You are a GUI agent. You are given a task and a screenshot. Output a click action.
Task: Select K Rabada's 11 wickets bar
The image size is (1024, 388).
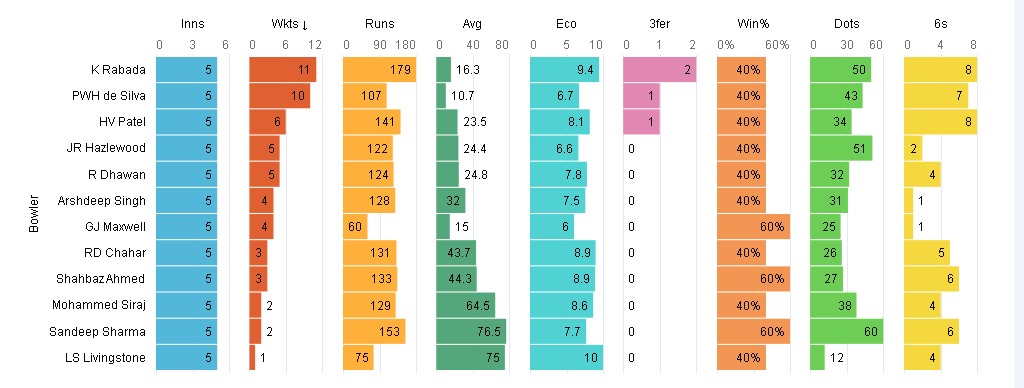point(283,70)
